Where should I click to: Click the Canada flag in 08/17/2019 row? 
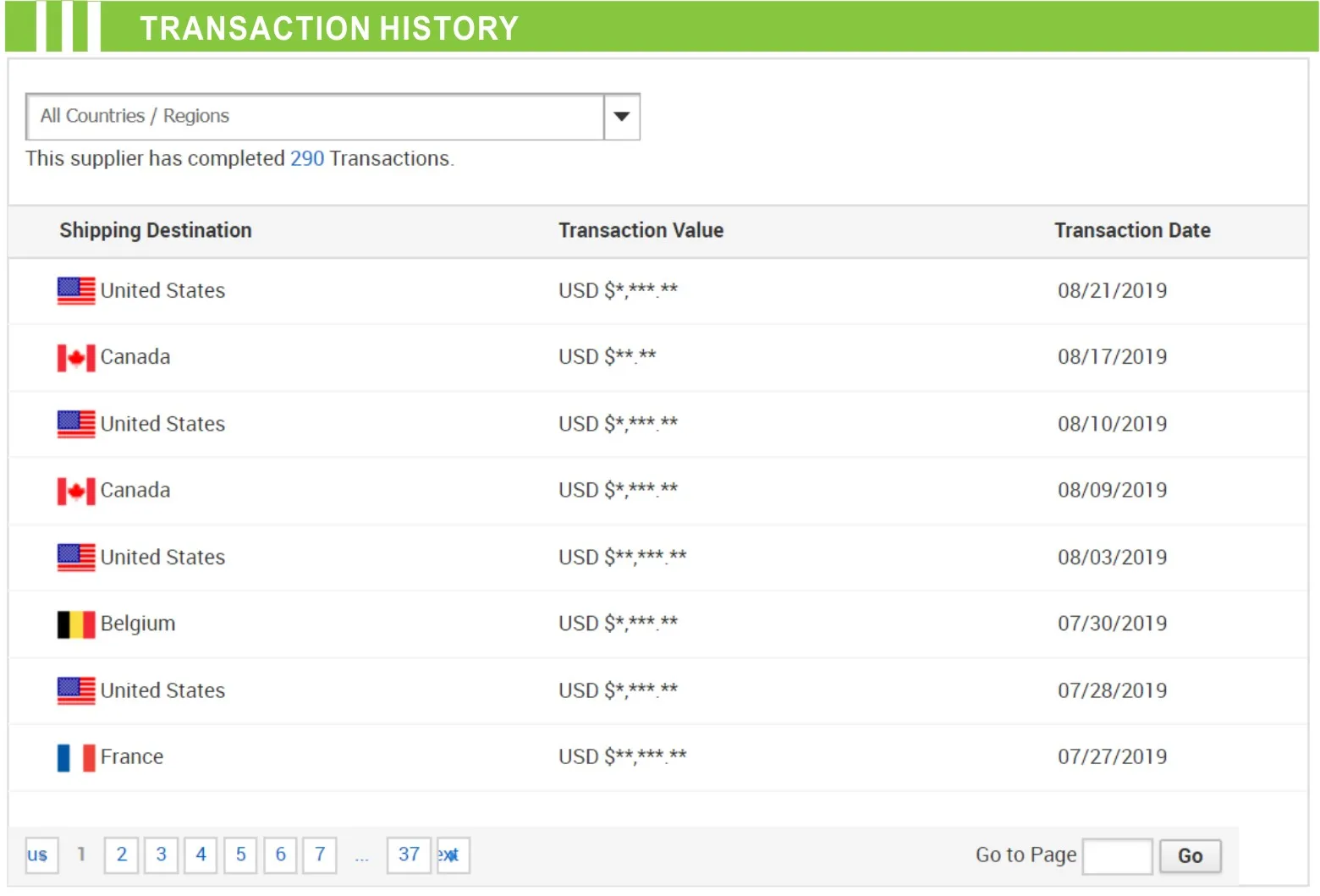click(x=76, y=358)
